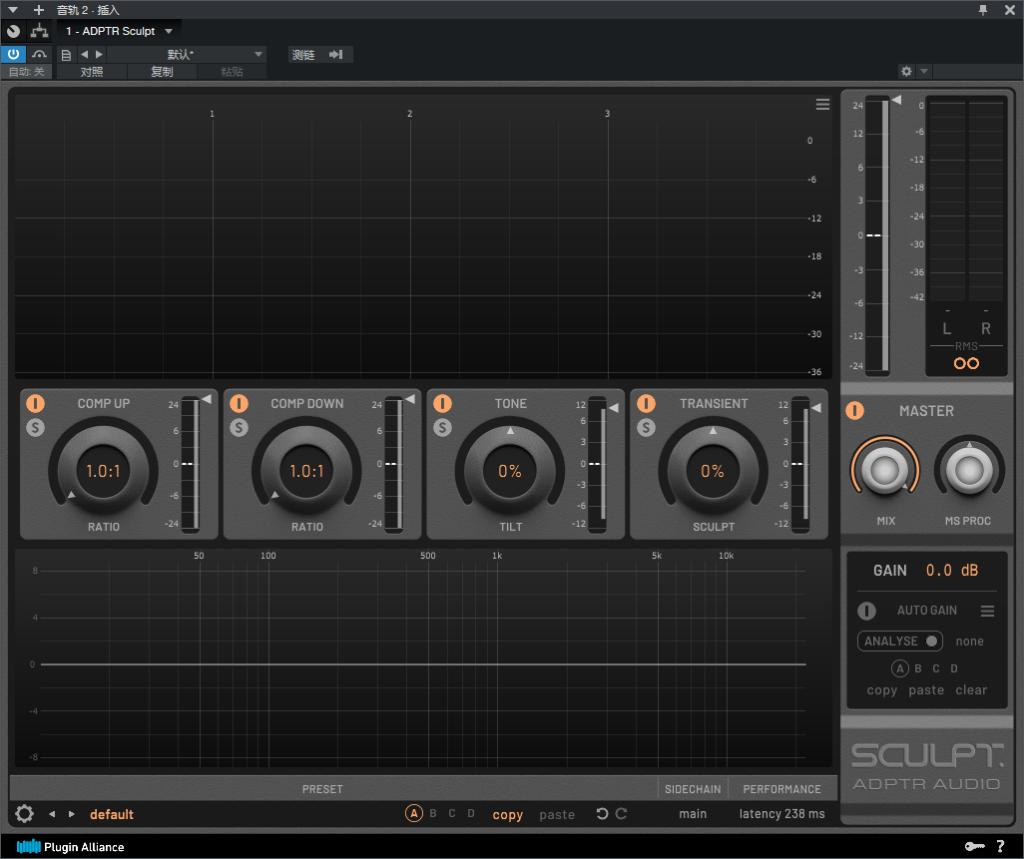Click the TONE tilt knob
This screenshot has width=1024, height=859.
click(509, 470)
